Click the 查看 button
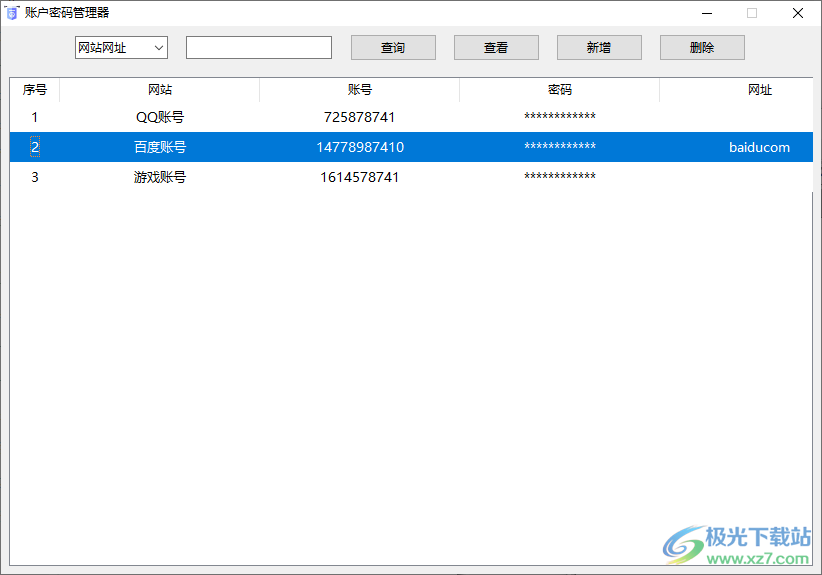 tap(496, 48)
